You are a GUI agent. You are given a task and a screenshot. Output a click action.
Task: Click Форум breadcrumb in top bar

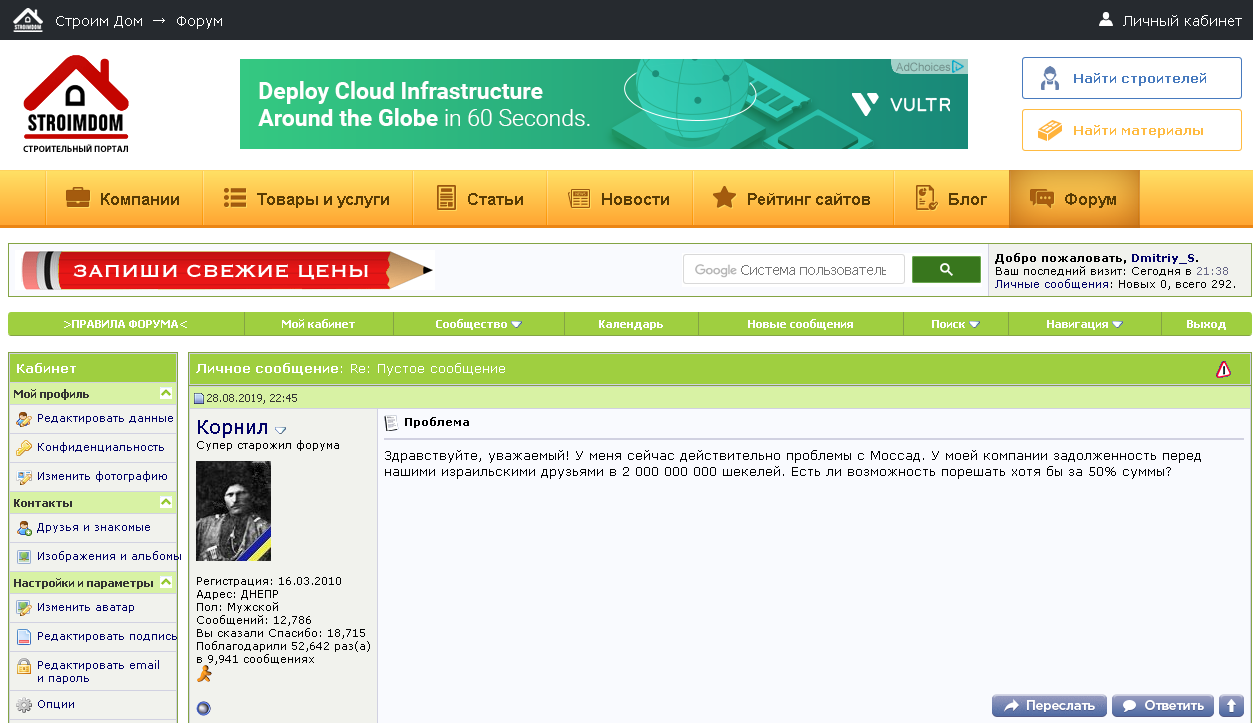(x=199, y=20)
